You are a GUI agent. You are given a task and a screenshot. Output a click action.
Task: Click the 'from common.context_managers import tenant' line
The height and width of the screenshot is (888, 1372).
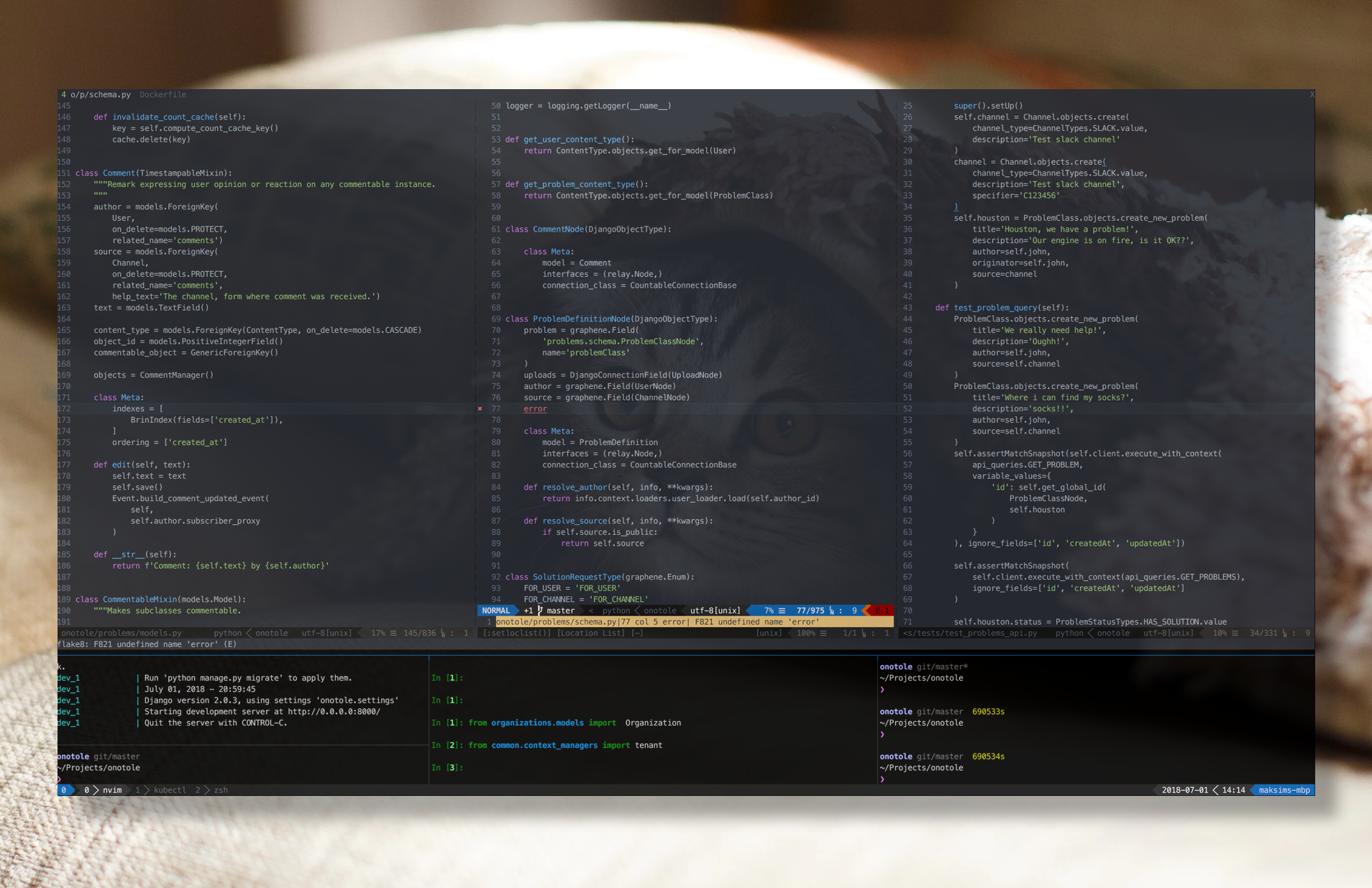(x=565, y=746)
